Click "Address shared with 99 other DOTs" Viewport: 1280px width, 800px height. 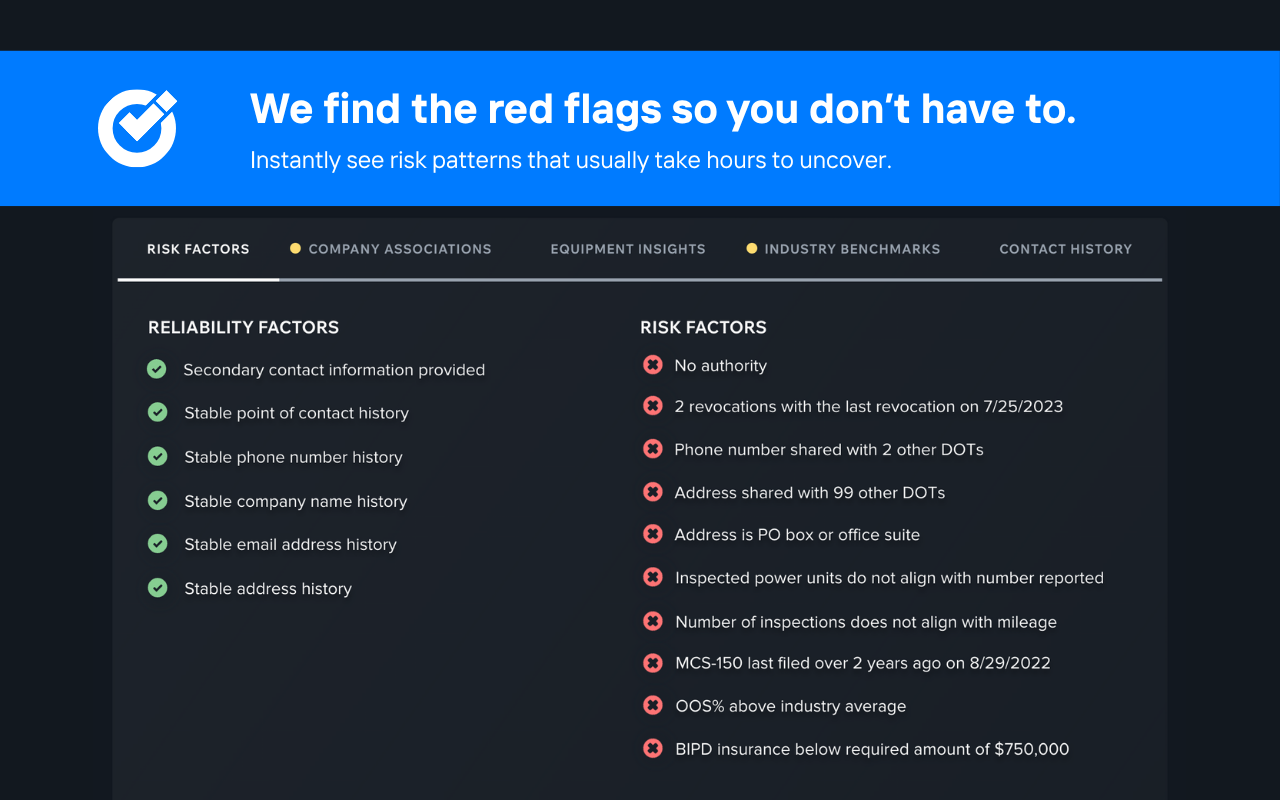[x=810, y=493]
